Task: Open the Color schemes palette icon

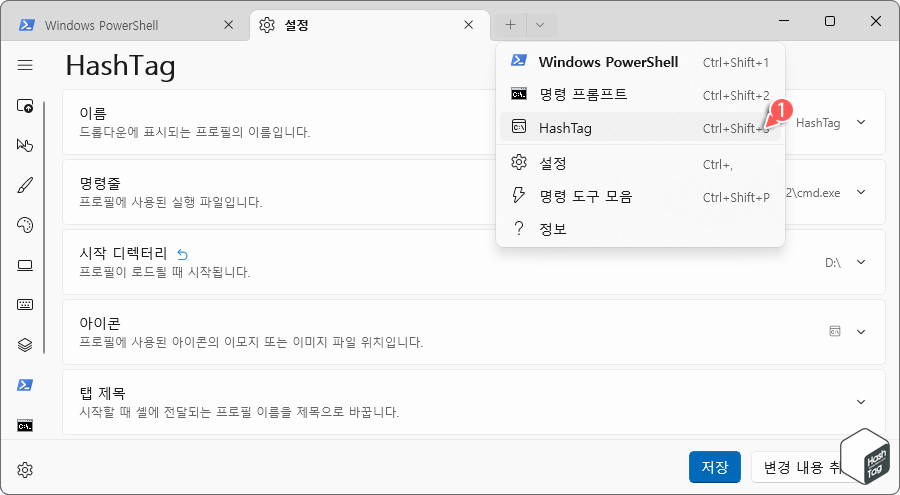Action: (25, 225)
